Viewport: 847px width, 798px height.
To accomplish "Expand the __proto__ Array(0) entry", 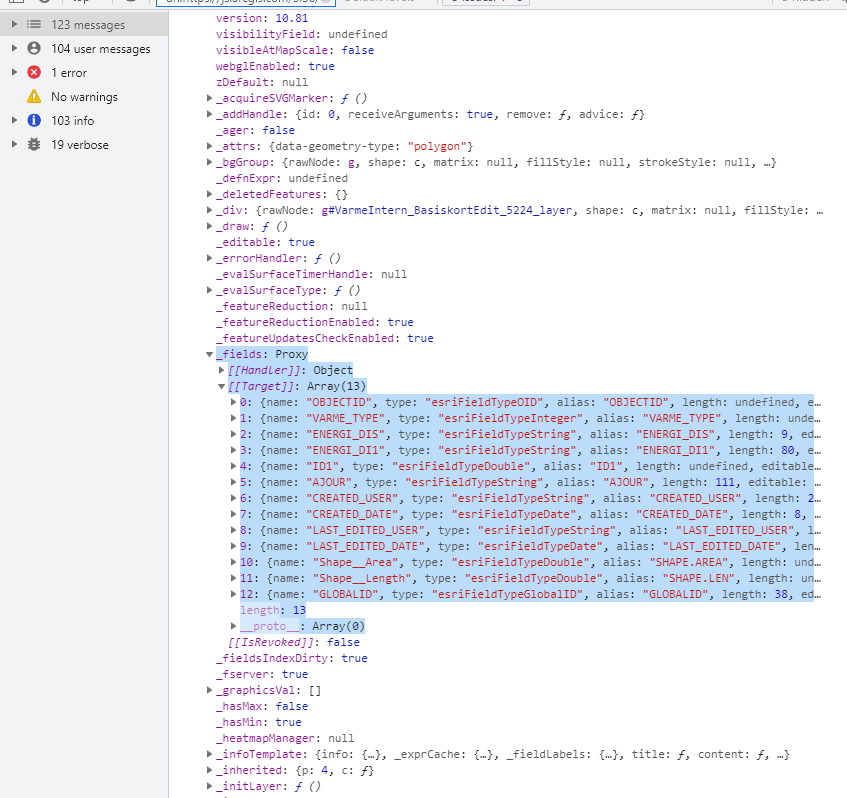I will pos(232,625).
